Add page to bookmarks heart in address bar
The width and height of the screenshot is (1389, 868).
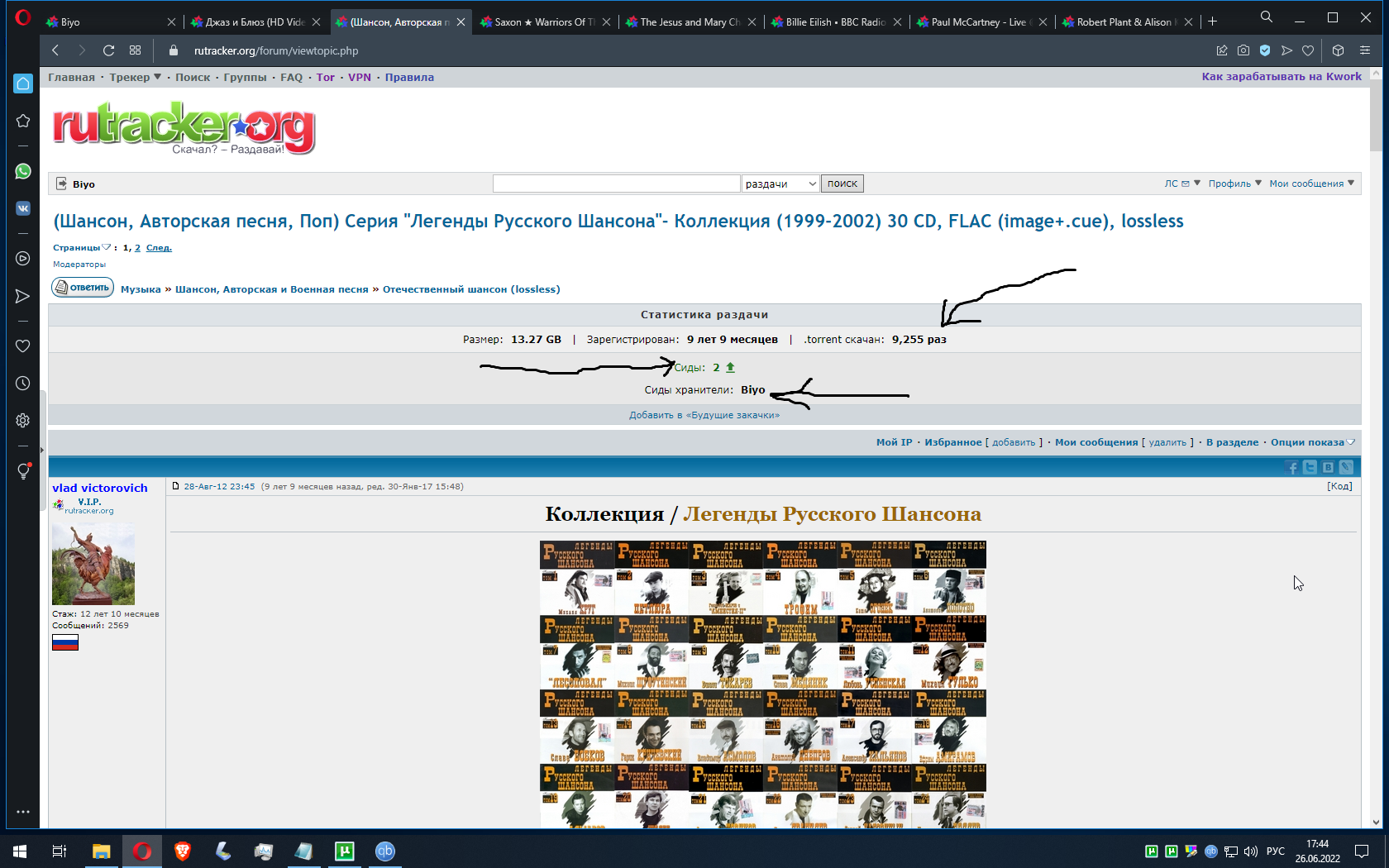[1308, 50]
